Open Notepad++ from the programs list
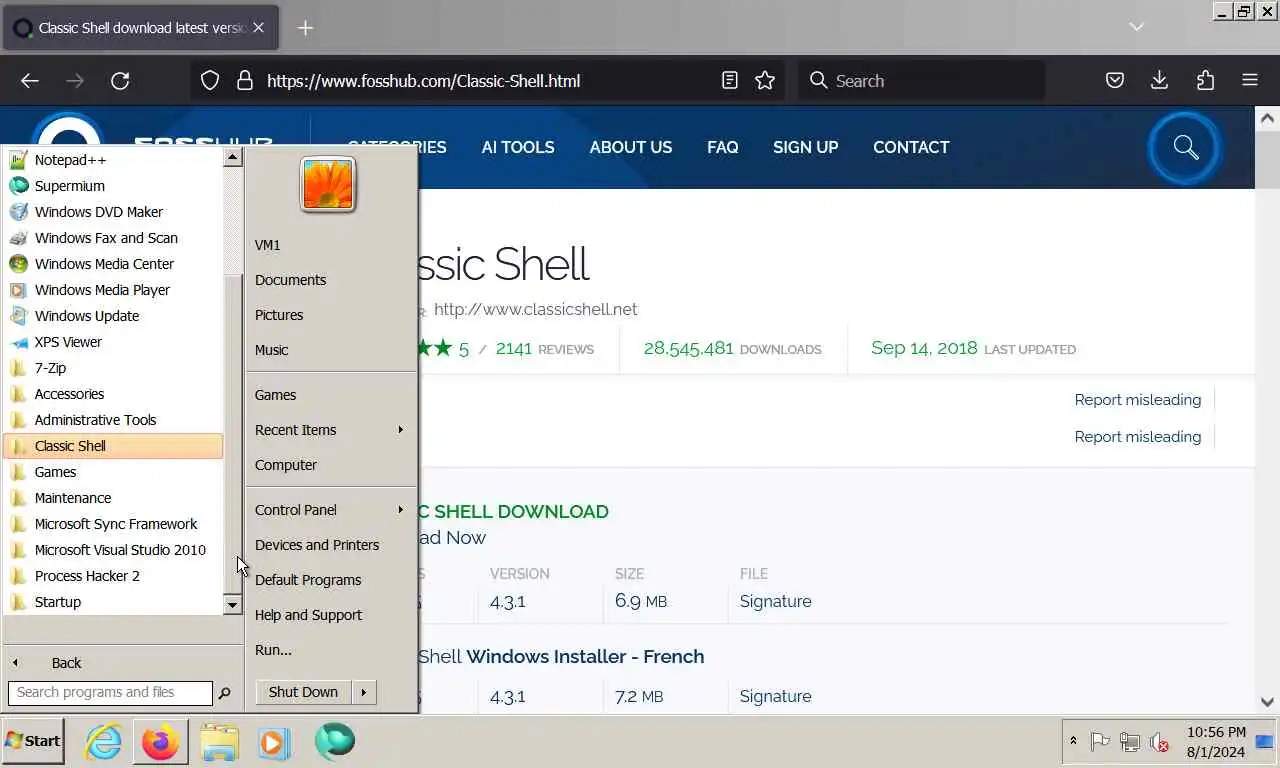This screenshot has height=768, width=1280. point(113,160)
